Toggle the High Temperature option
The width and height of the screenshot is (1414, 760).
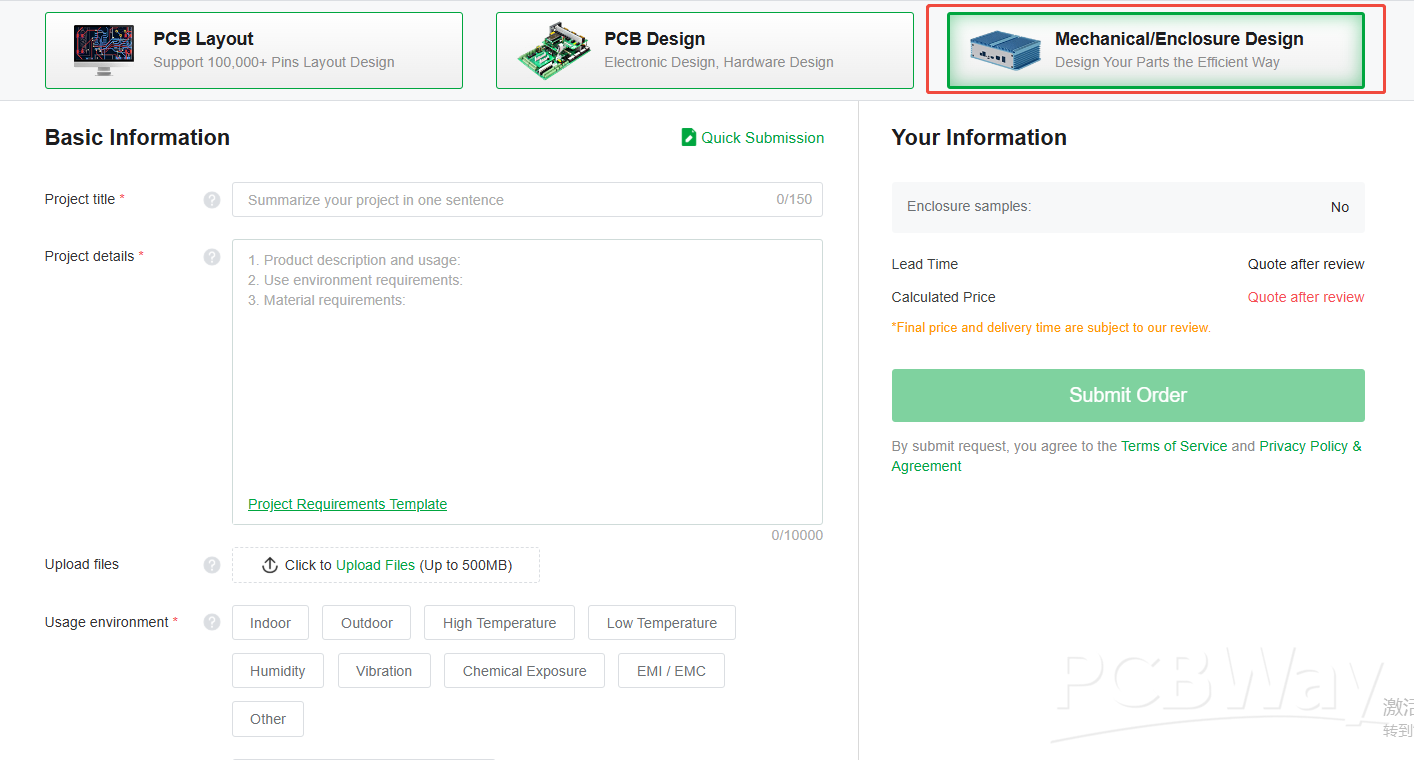pyautogui.click(x=499, y=623)
